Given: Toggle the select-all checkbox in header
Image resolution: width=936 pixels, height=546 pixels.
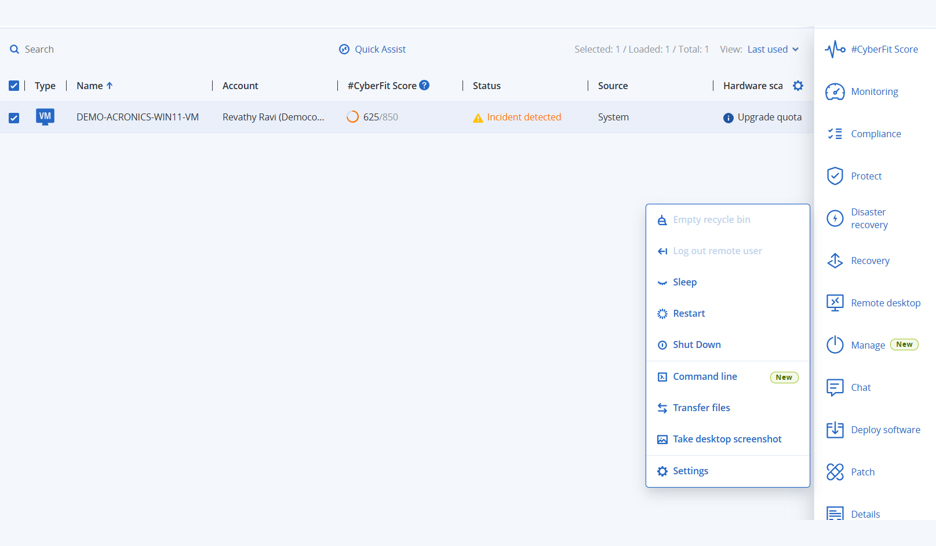Looking at the screenshot, I should [14, 85].
